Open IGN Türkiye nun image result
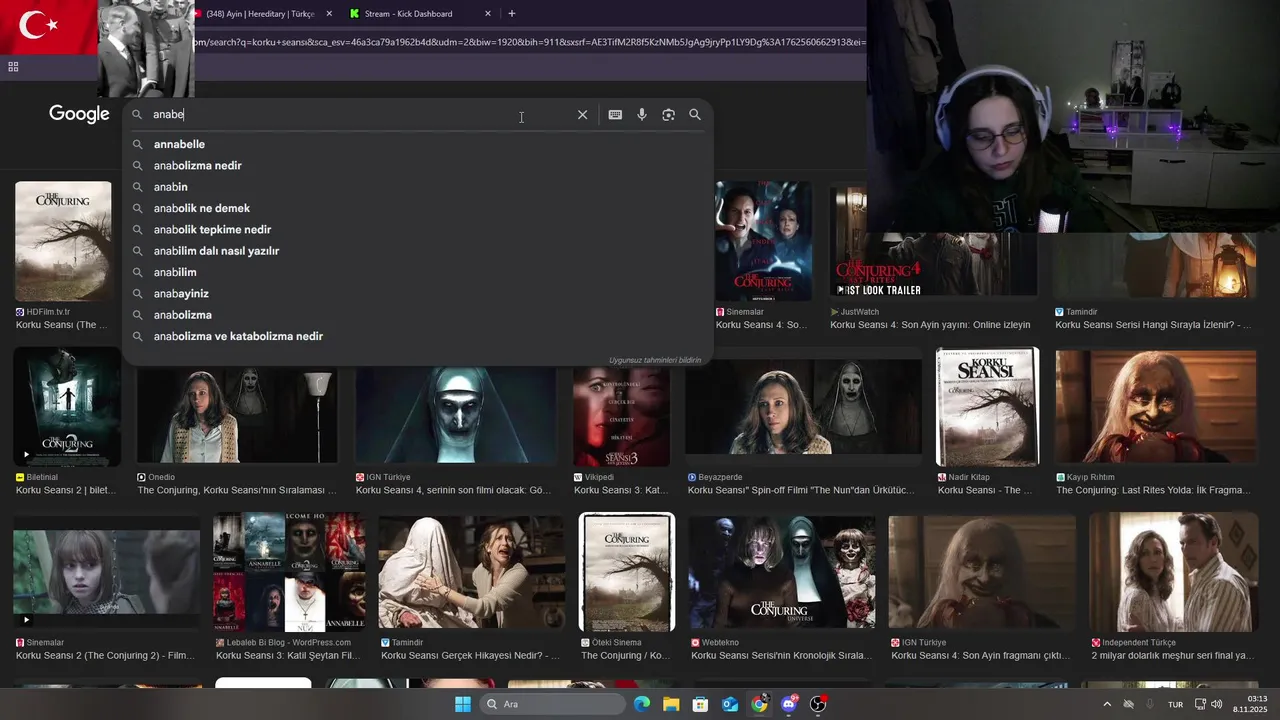The width and height of the screenshot is (1280, 720). click(455, 416)
